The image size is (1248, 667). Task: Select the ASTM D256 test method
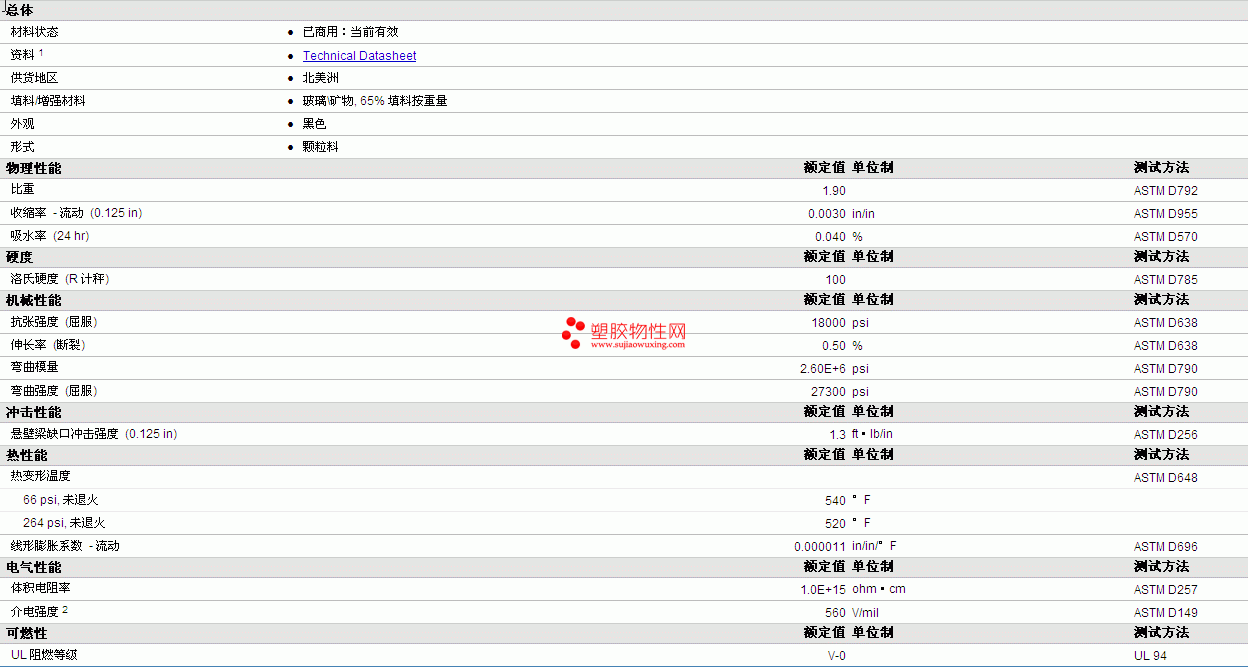coord(1166,435)
